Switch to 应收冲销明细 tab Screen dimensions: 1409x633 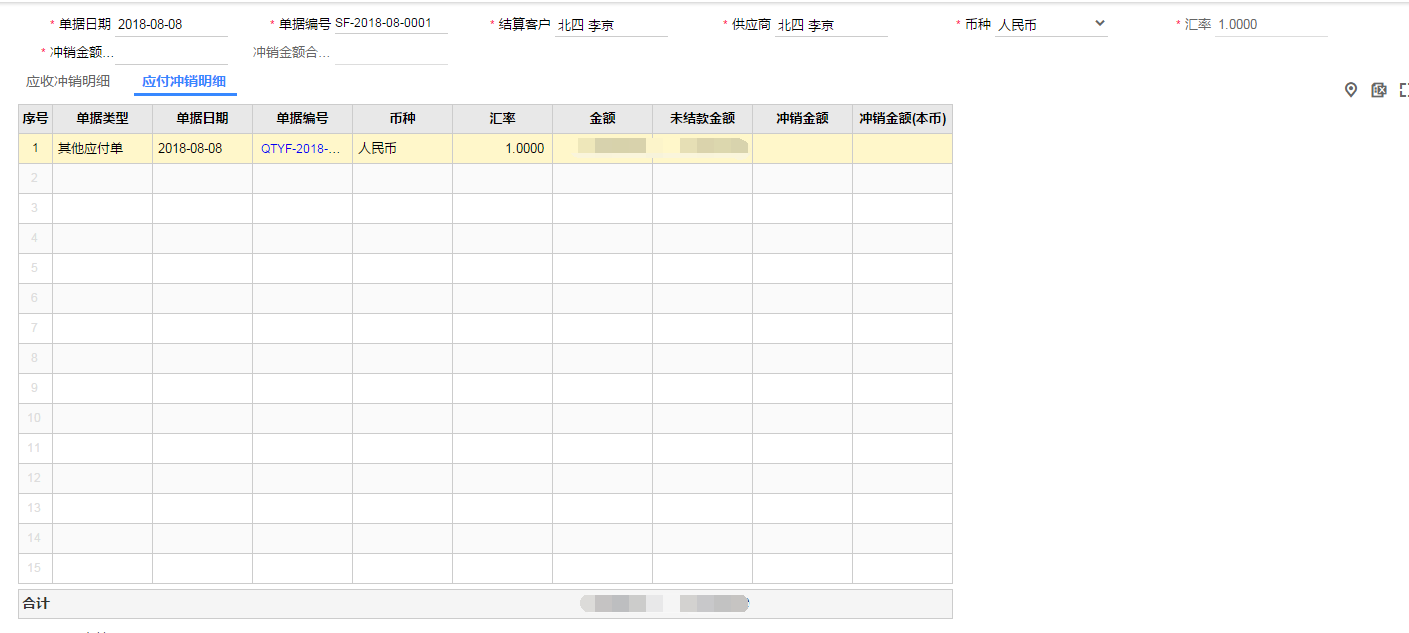68,81
